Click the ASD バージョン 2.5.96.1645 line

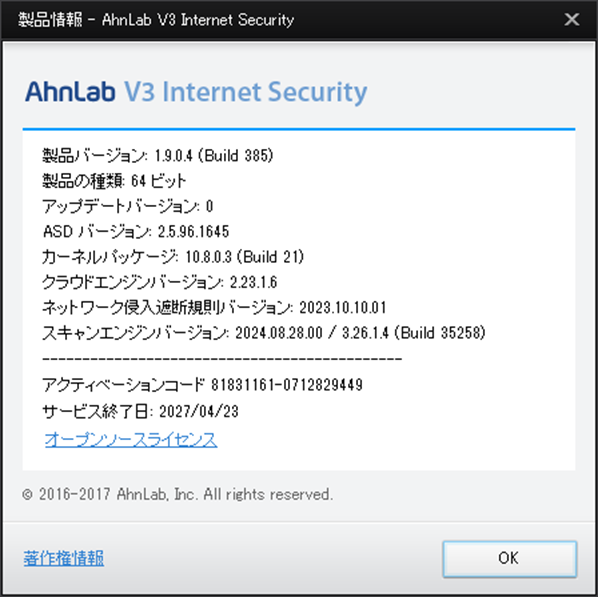(136, 232)
